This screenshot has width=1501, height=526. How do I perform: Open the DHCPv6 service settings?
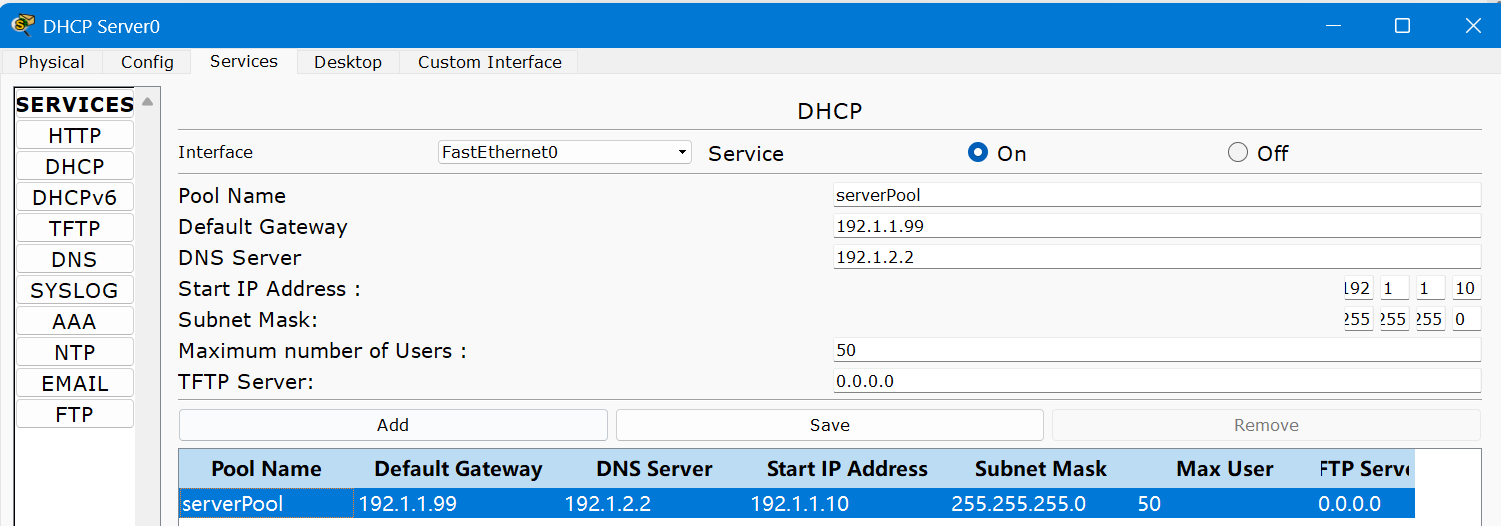point(74,197)
